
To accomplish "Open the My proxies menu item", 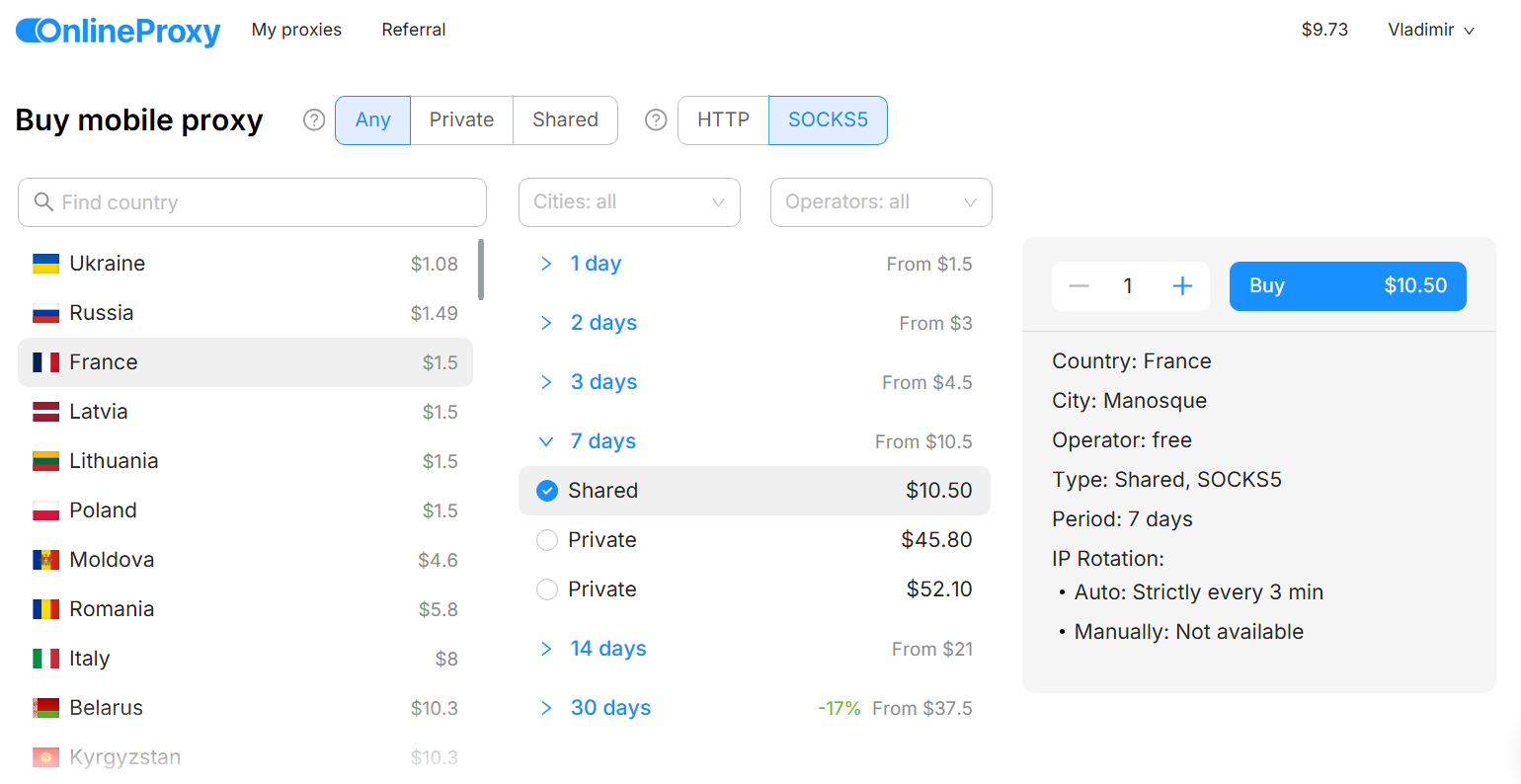I will 296,30.
